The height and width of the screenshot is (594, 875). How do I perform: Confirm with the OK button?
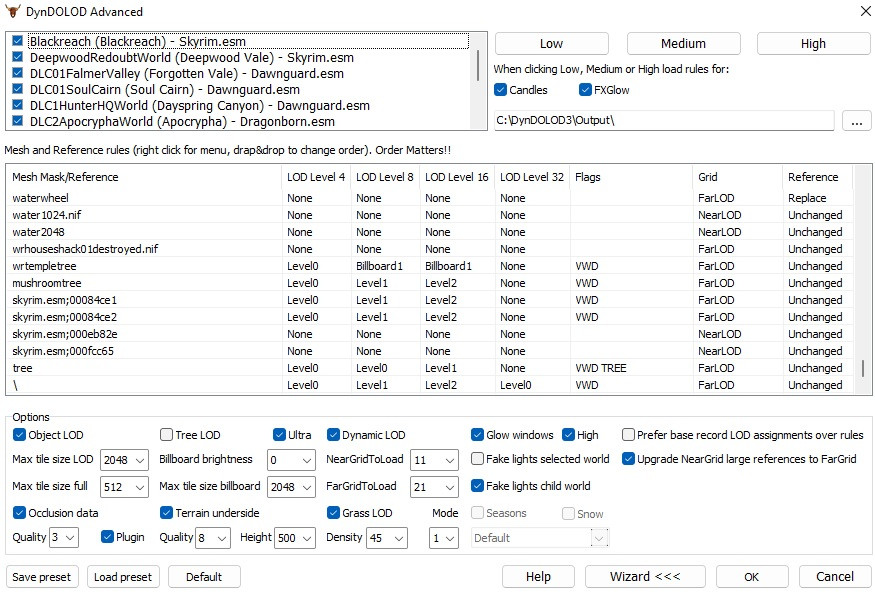(x=752, y=577)
